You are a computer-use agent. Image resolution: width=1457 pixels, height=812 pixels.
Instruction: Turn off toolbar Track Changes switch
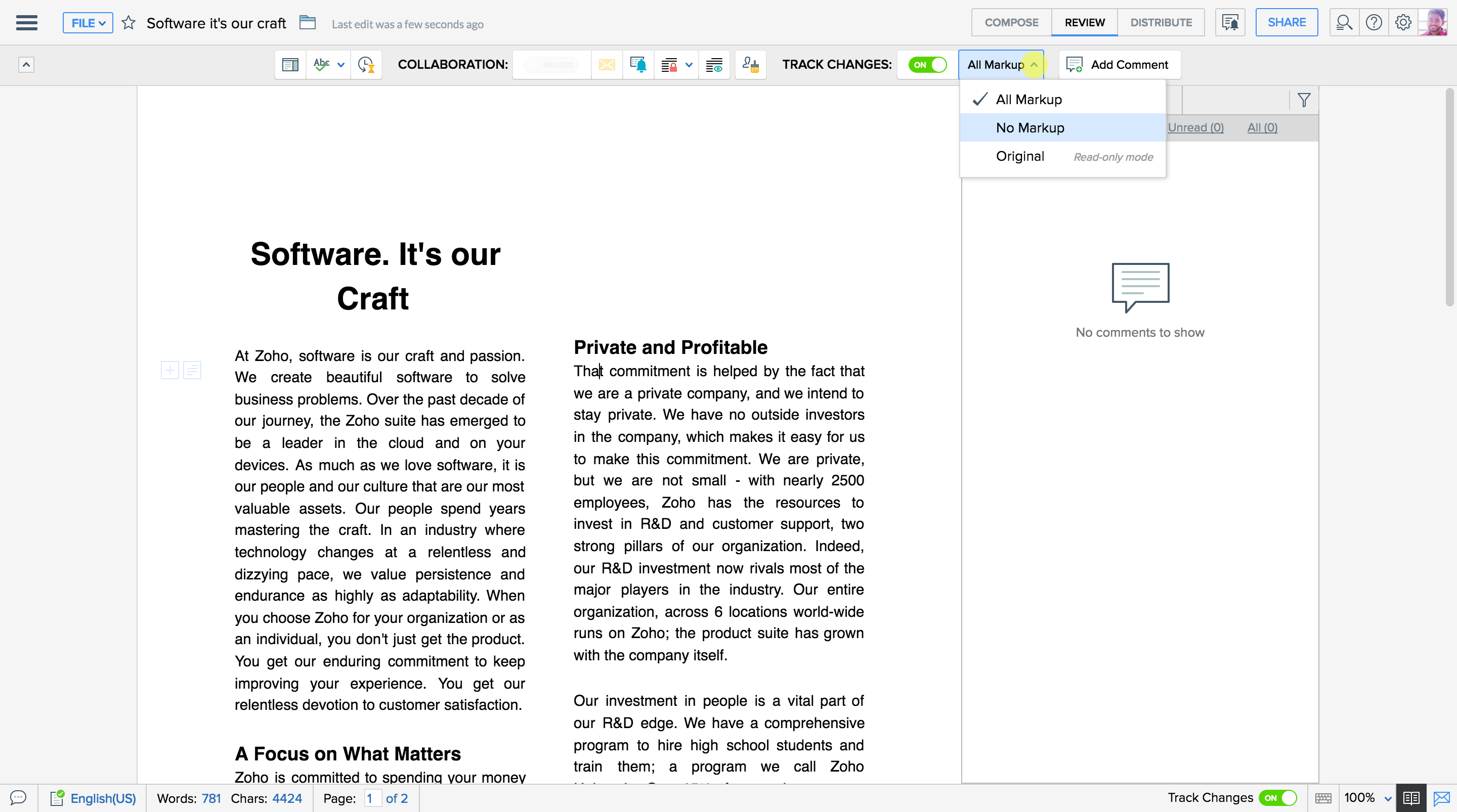927,64
